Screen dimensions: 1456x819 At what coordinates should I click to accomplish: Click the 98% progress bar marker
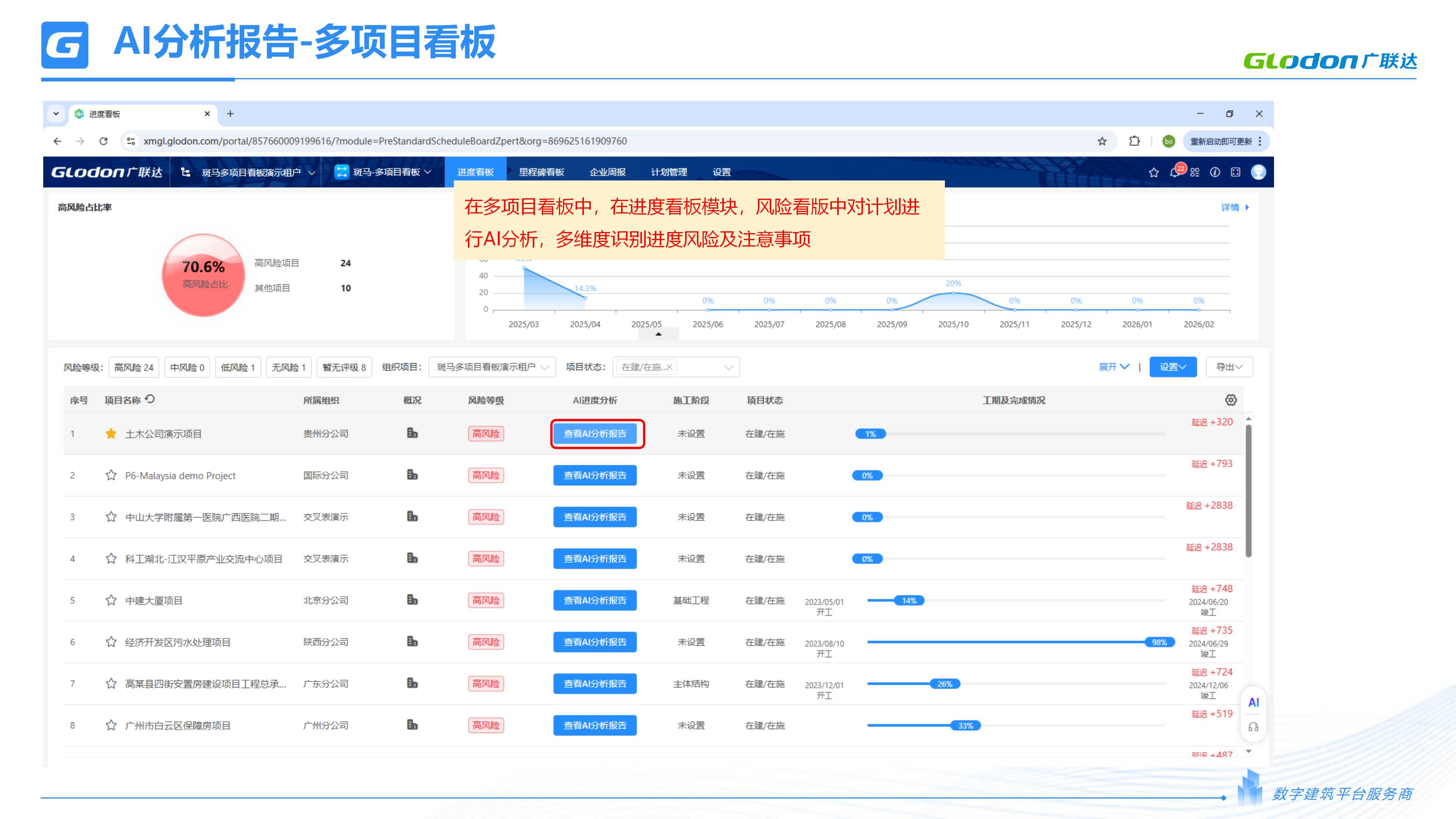coord(1159,642)
